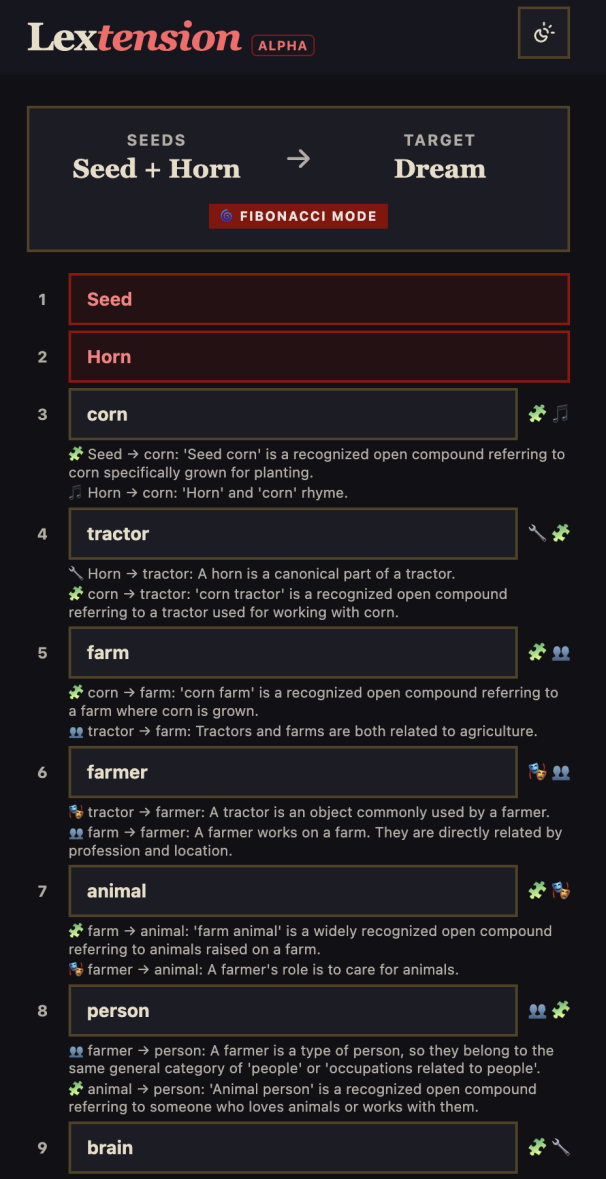This screenshot has width=606, height=1179.
Task: Click the people icon beside person
Action: click(538, 1010)
